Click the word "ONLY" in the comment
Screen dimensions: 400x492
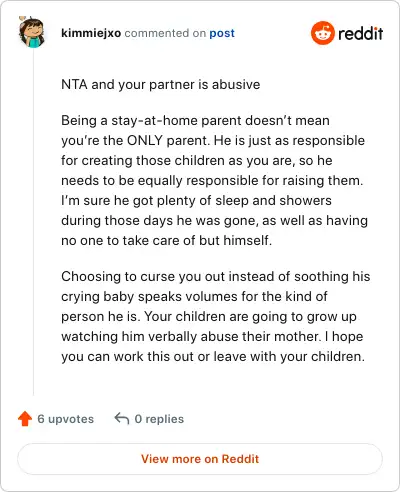click(145, 141)
